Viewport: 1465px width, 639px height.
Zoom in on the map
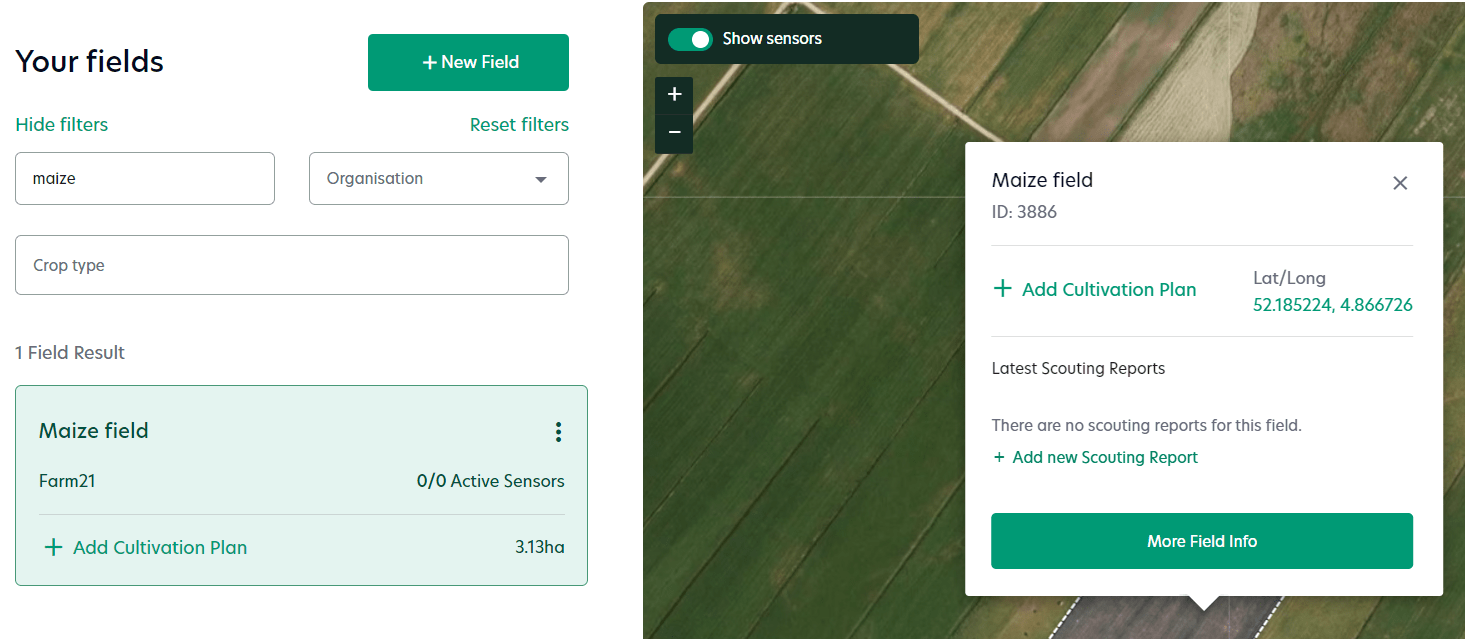coord(673,93)
